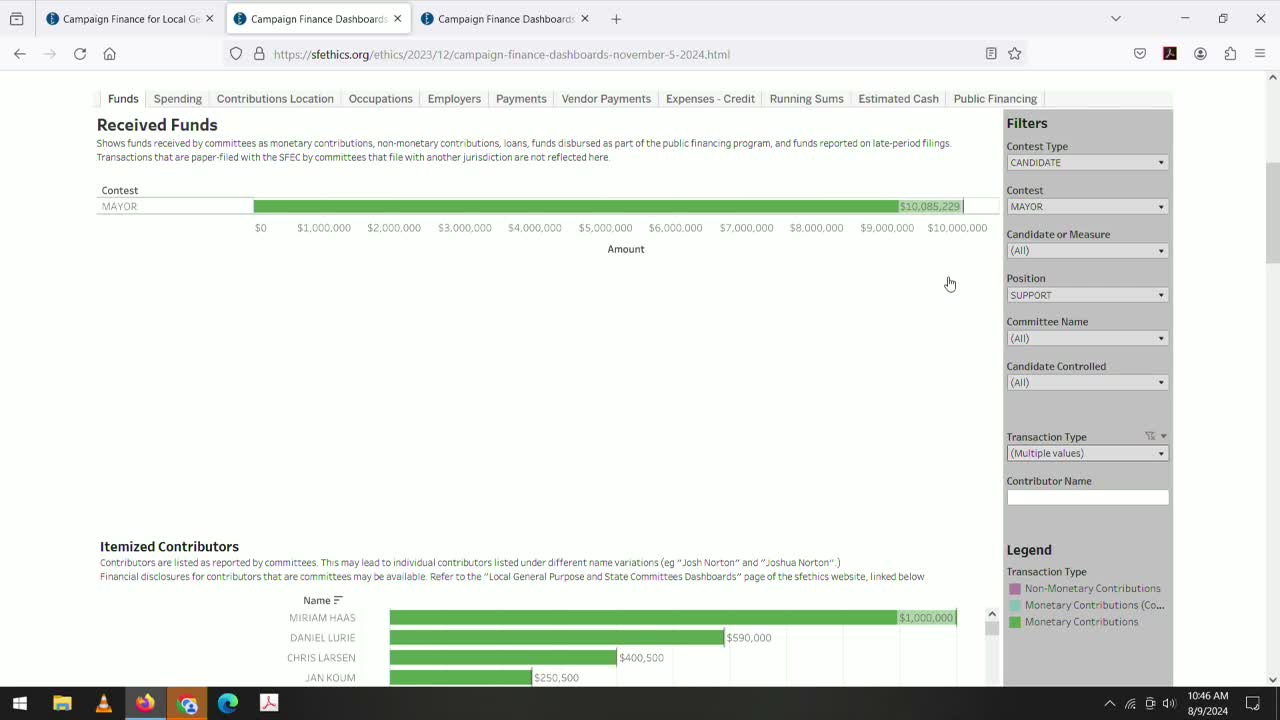Go to Firefox home page icon
Image resolution: width=1280 pixels, height=720 pixels.
[110, 54]
